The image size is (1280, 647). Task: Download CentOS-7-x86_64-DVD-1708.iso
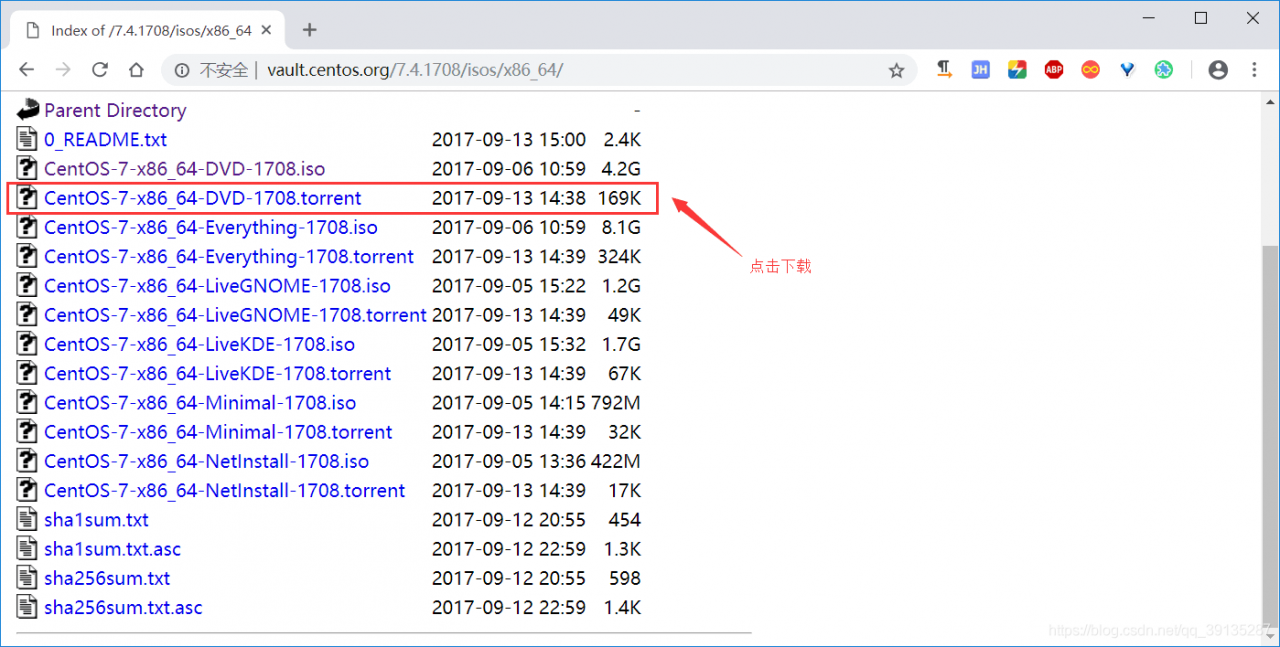pyautogui.click(x=184, y=169)
